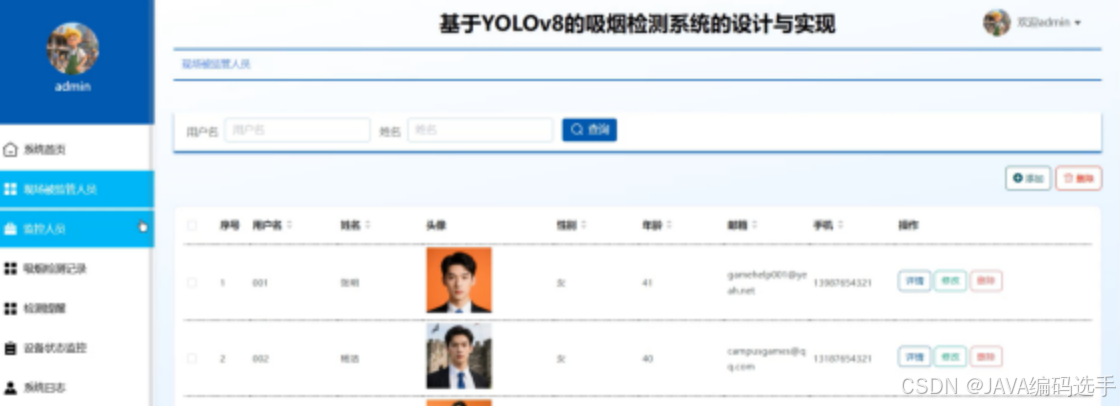The width and height of the screenshot is (1120, 406).
Task: Open the 欢迎admin user dropdown
Action: (1049, 23)
